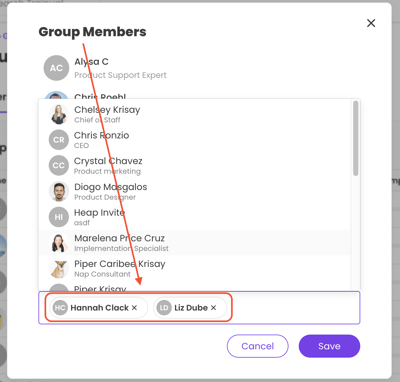Viewport: 400px width, 382px height.
Task: Remove Hannah Clack chip with its X
Action: point(134,308)
